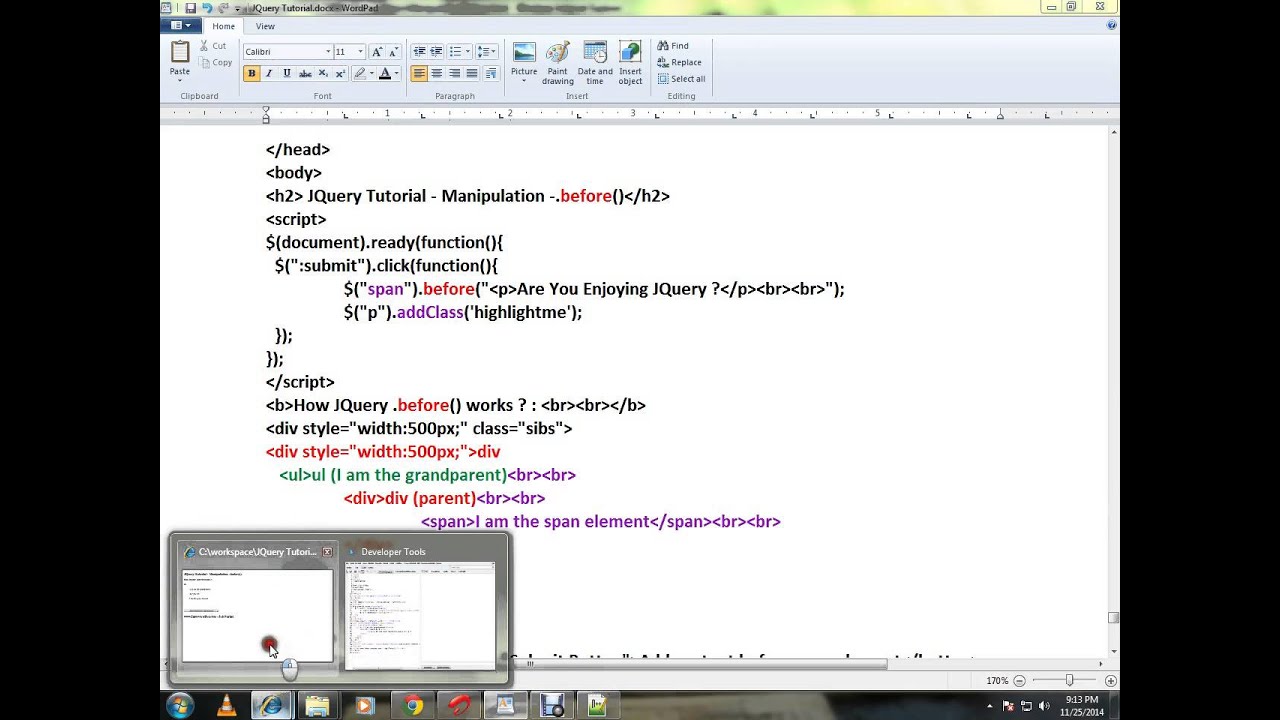Grow font size
This screenshot has height=720, width=1280.
click(377, 52)
